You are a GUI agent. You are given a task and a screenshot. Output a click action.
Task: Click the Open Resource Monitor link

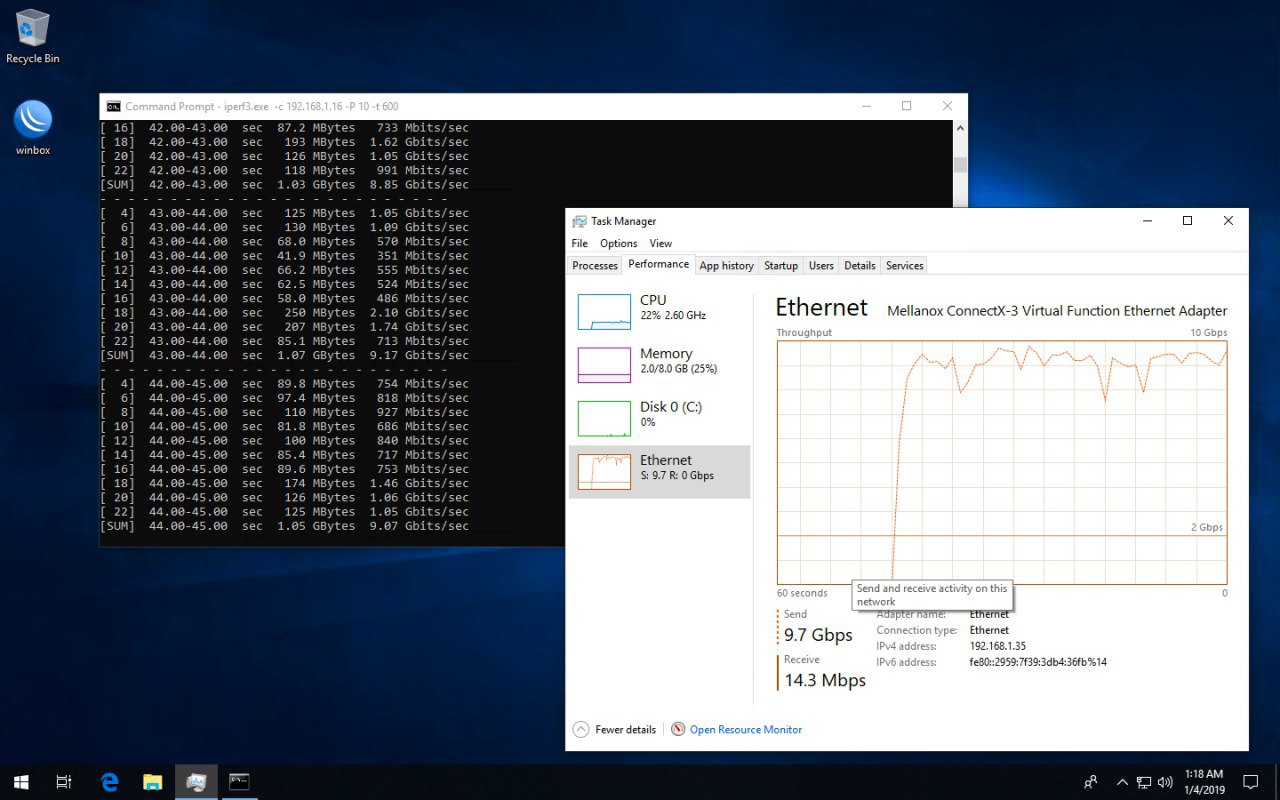[745, 729]
